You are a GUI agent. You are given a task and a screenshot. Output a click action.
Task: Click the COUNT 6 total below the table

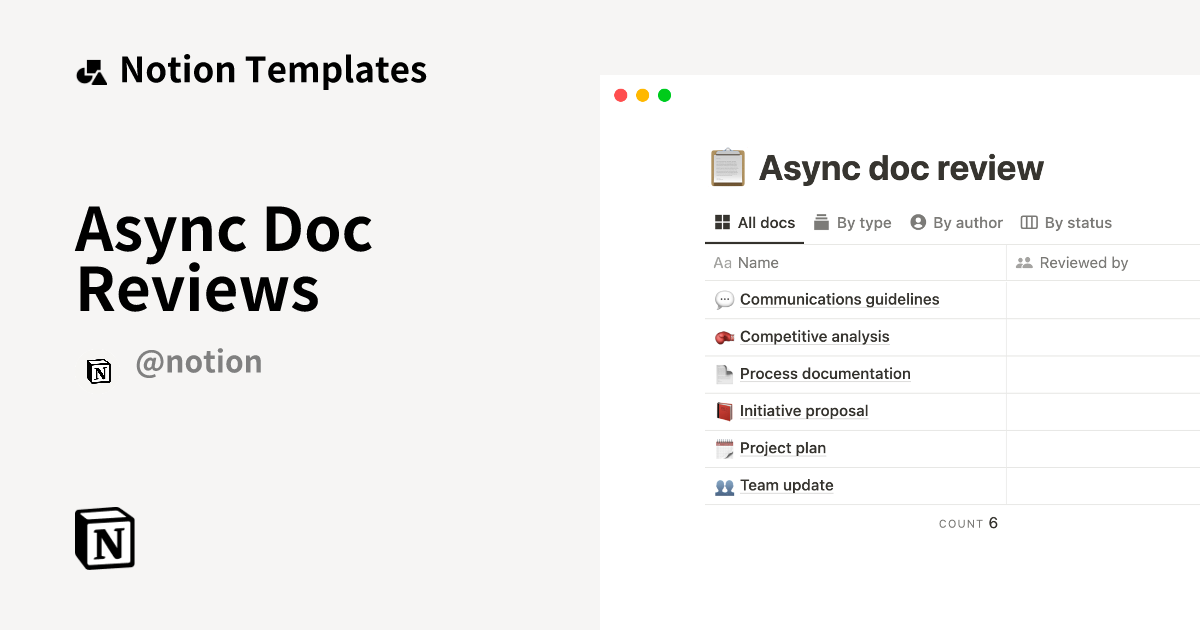[968, 522]
